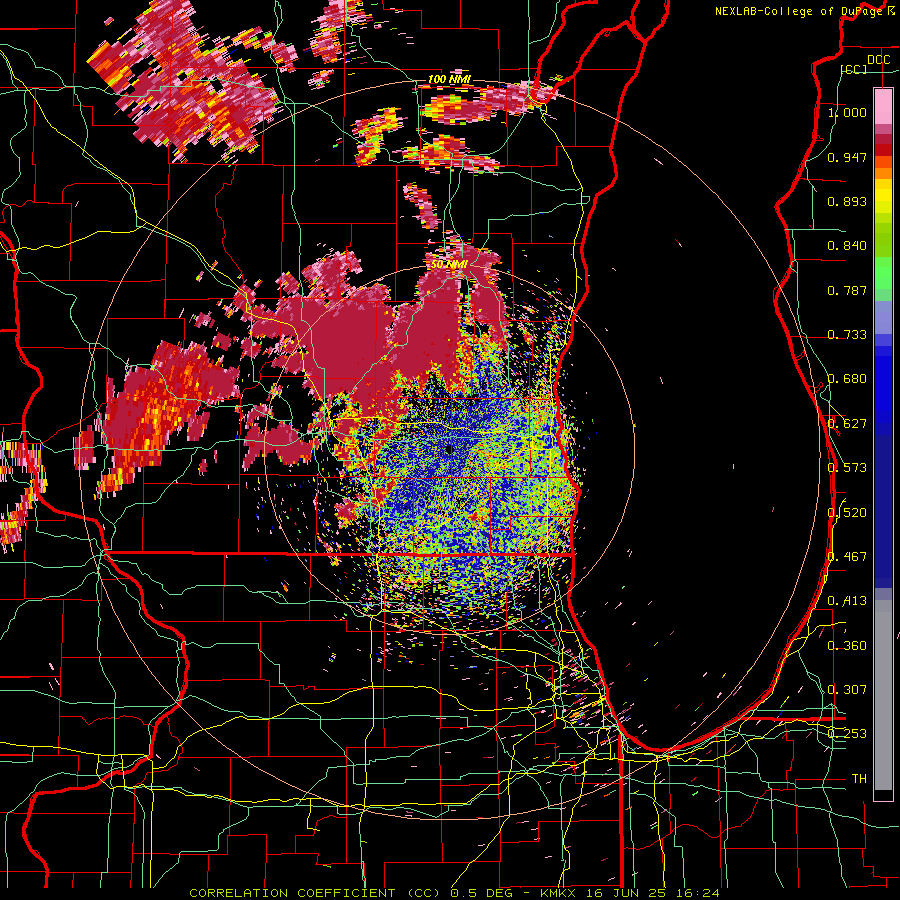This screenshot has width=900, height=900.
Task: Click the 0.733 scale value
Action: 847,335
